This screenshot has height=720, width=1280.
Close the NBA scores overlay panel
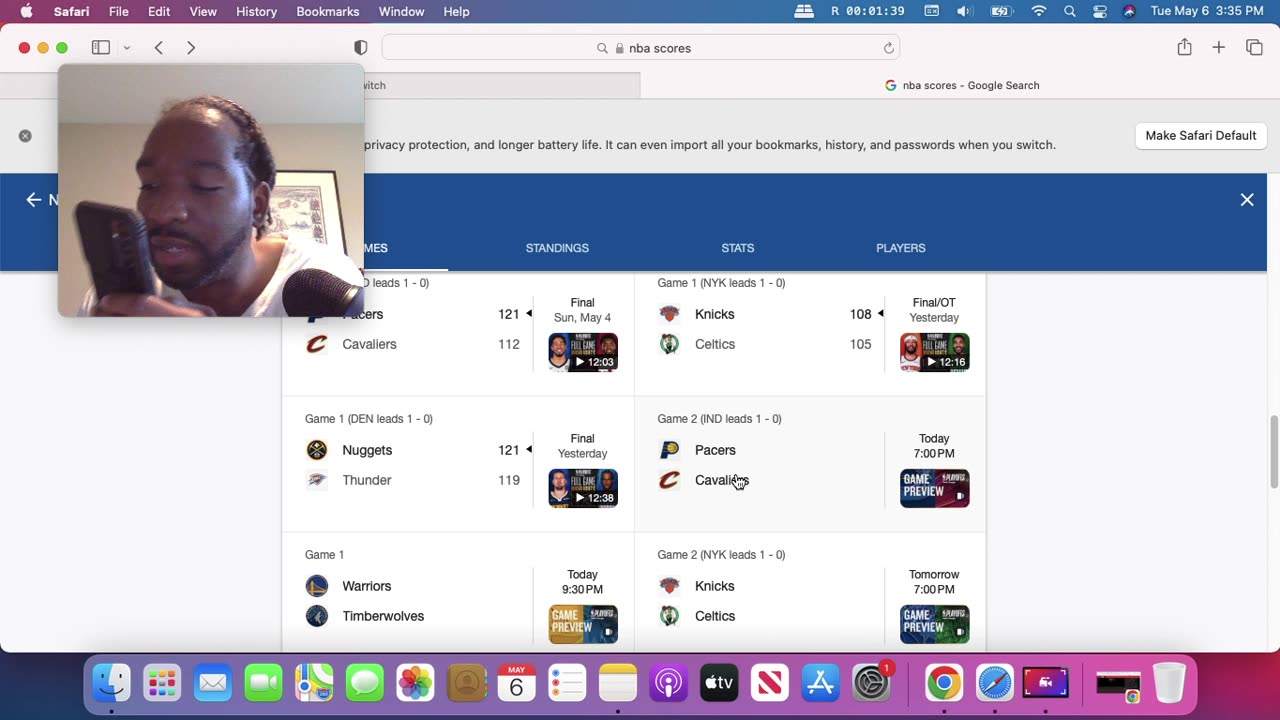pos(1247,200)
